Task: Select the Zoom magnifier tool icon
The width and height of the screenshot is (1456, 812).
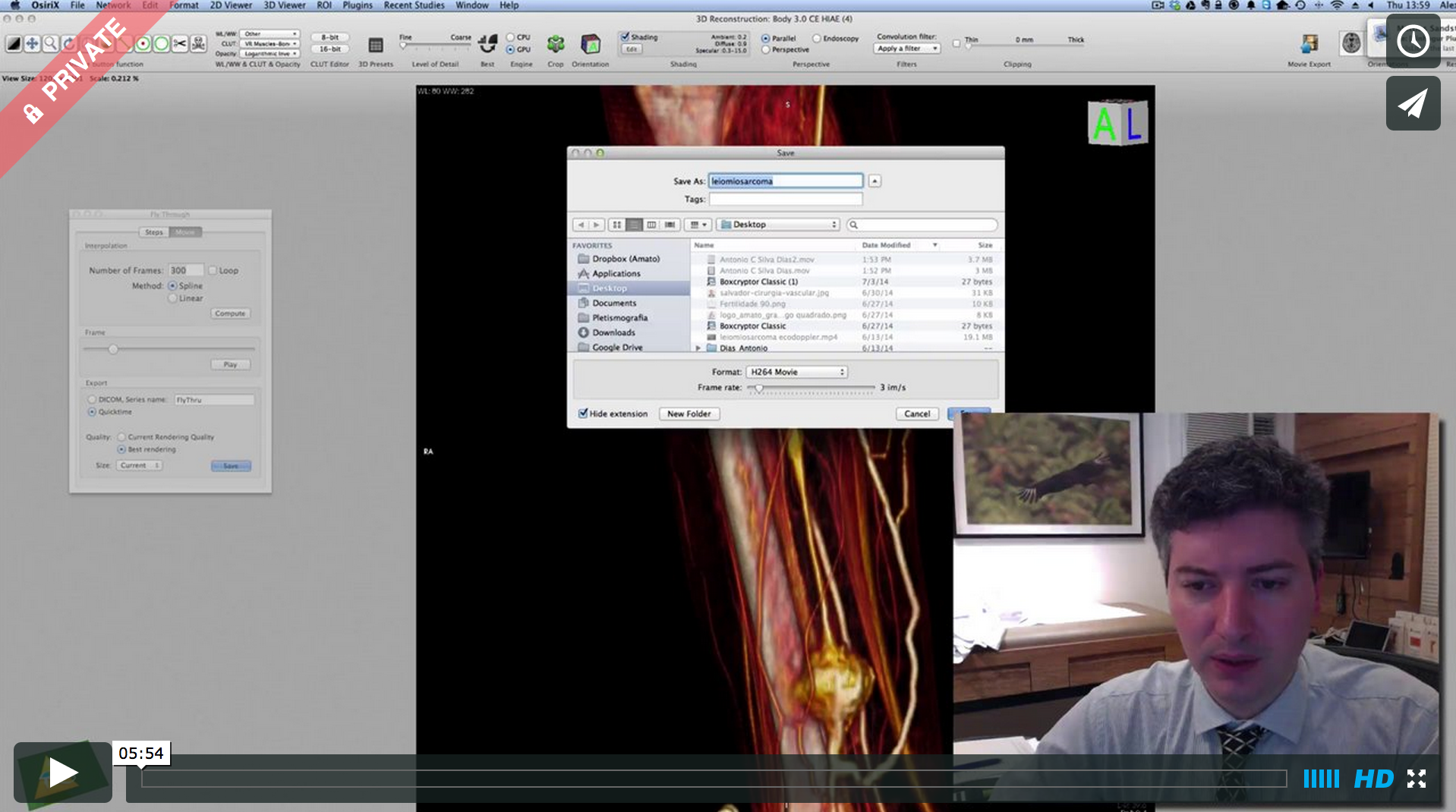Action: [50, 44]
